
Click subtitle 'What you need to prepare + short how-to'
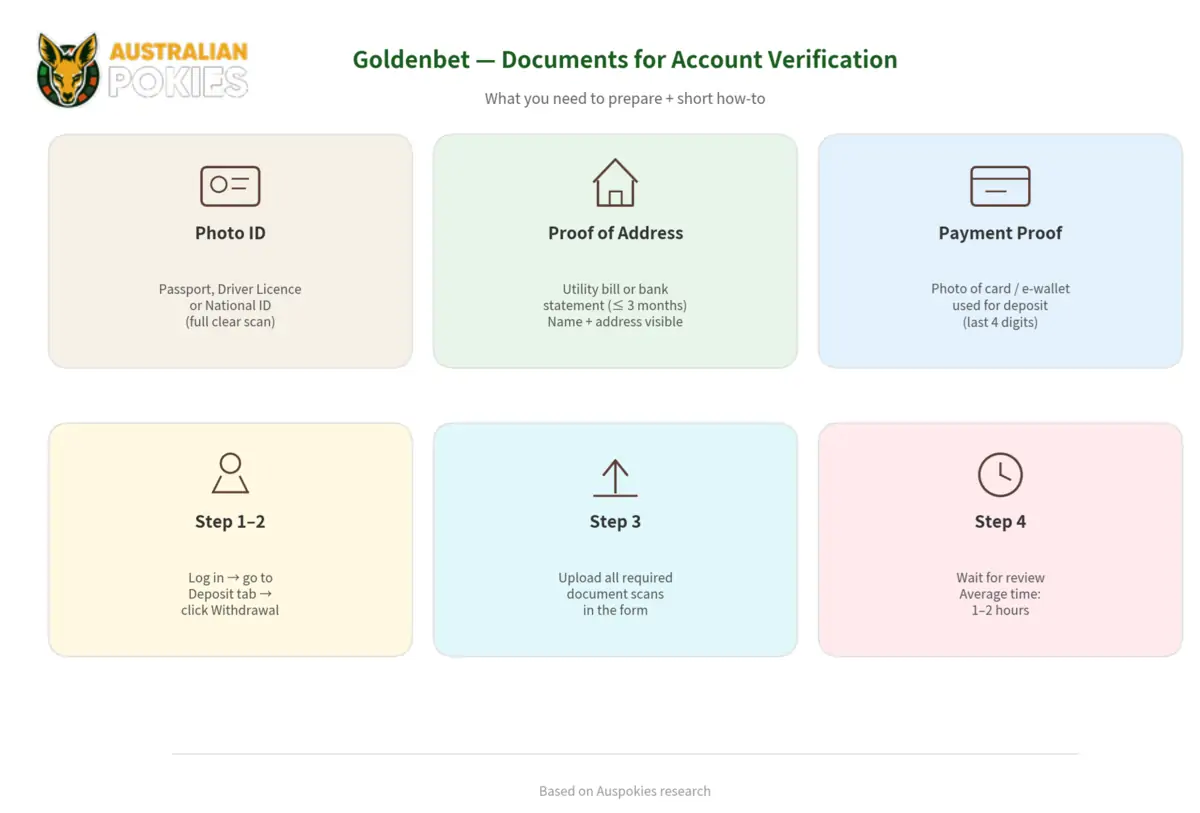[625, 98]
